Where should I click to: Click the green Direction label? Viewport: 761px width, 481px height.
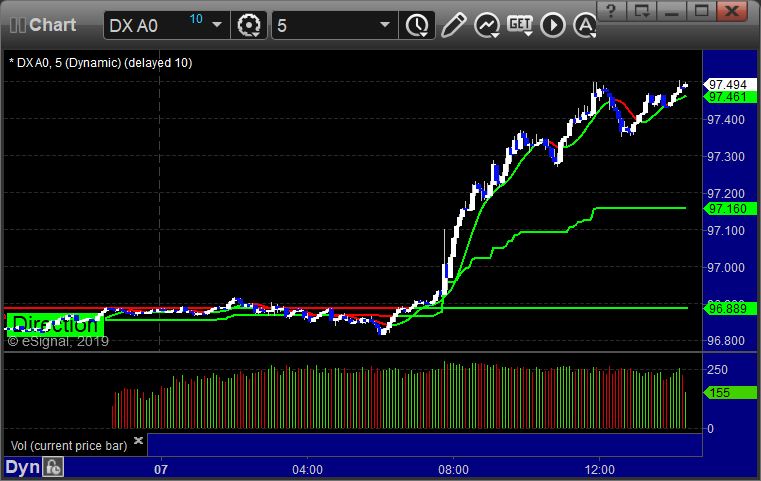[55, 324]
